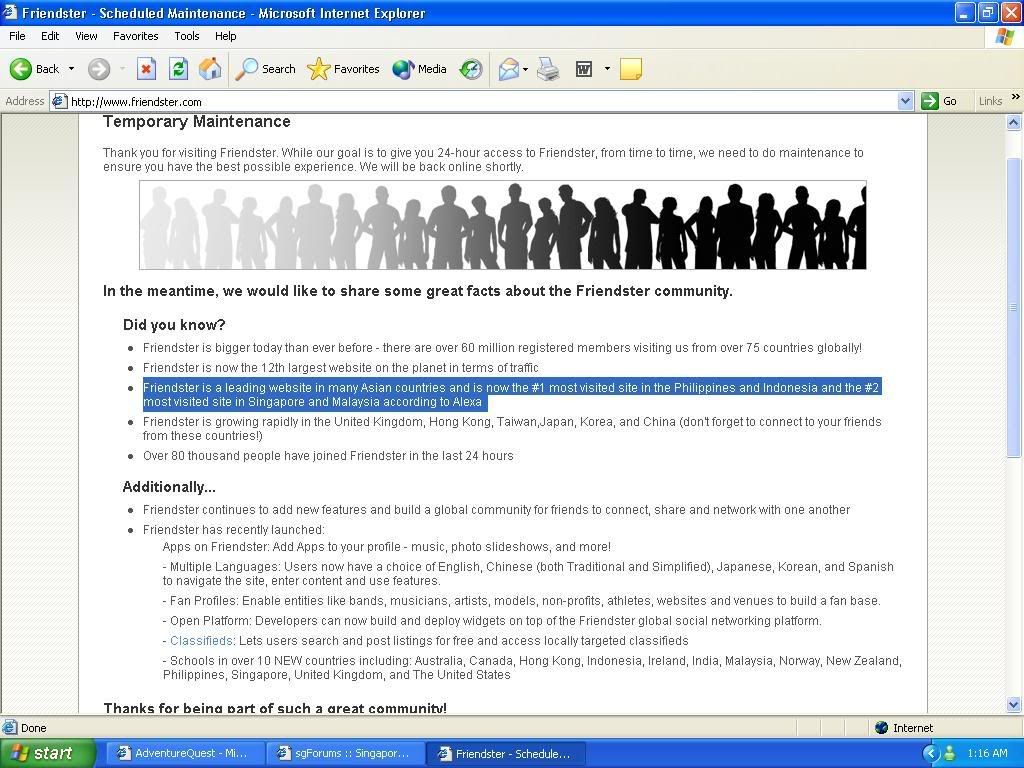Click the Done status bar text
Screen dimensions: 1024x768
tap(33, 728)
